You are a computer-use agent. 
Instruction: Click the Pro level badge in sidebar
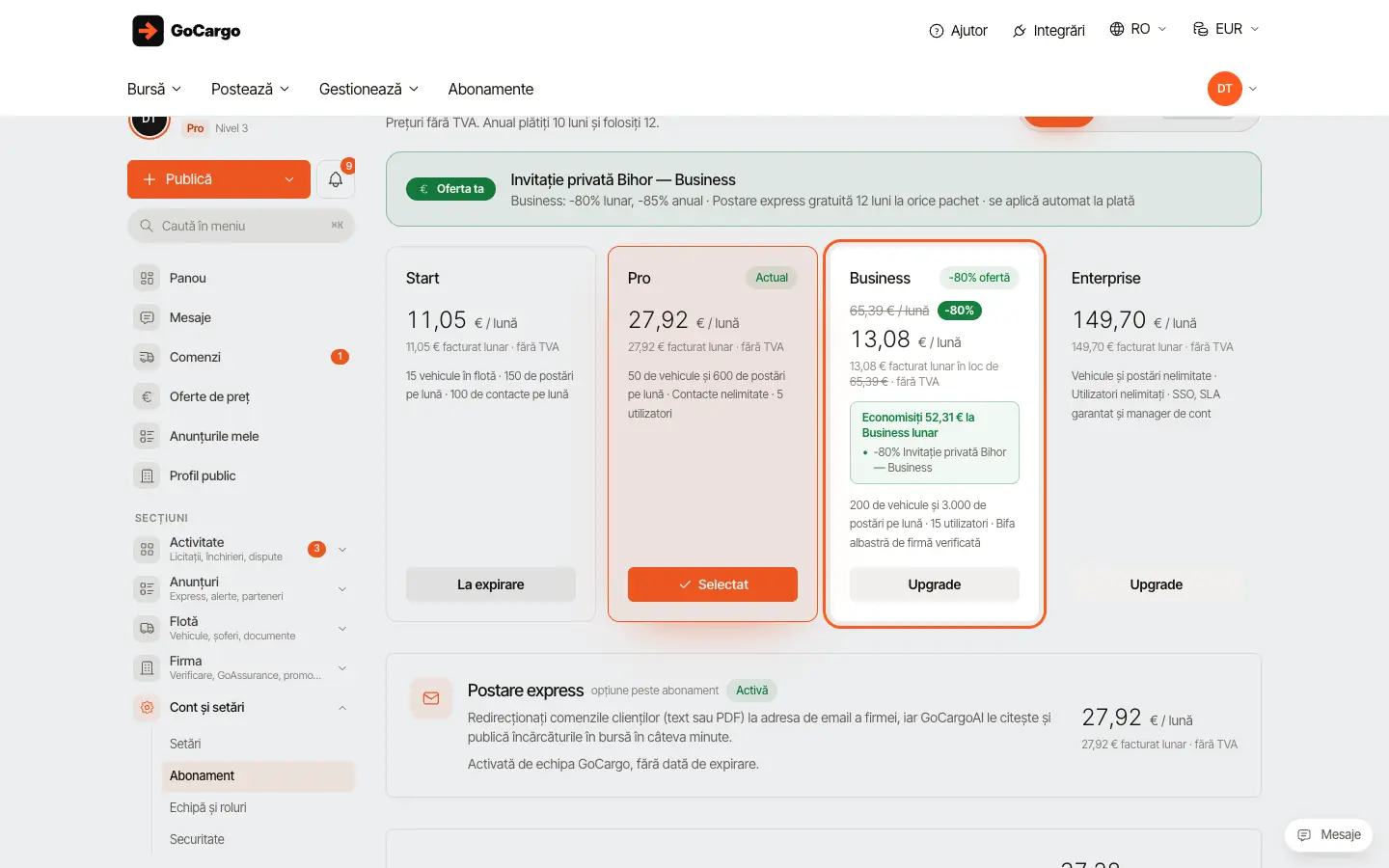coord(195,128)
